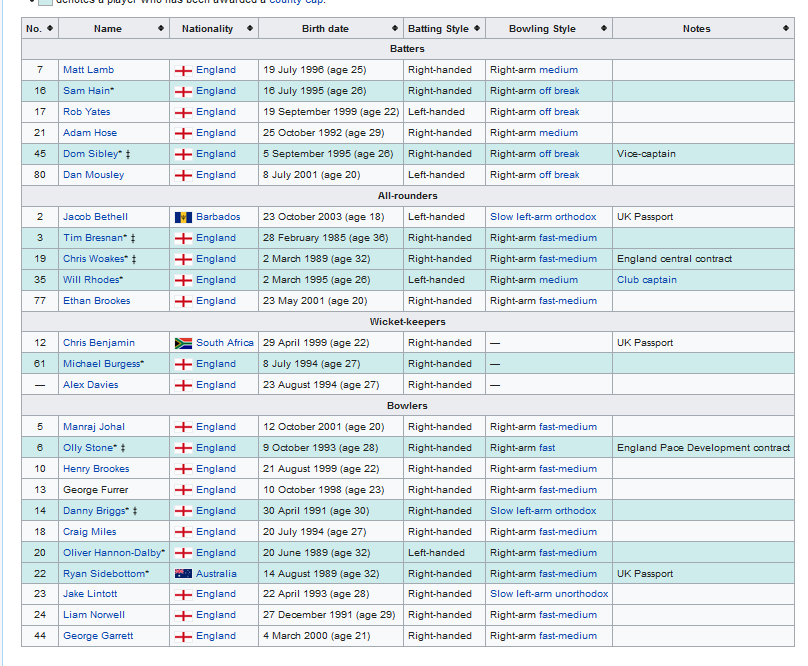
Task: Follow the Ryan Sidebottom name link
Action: coord(104,574)
